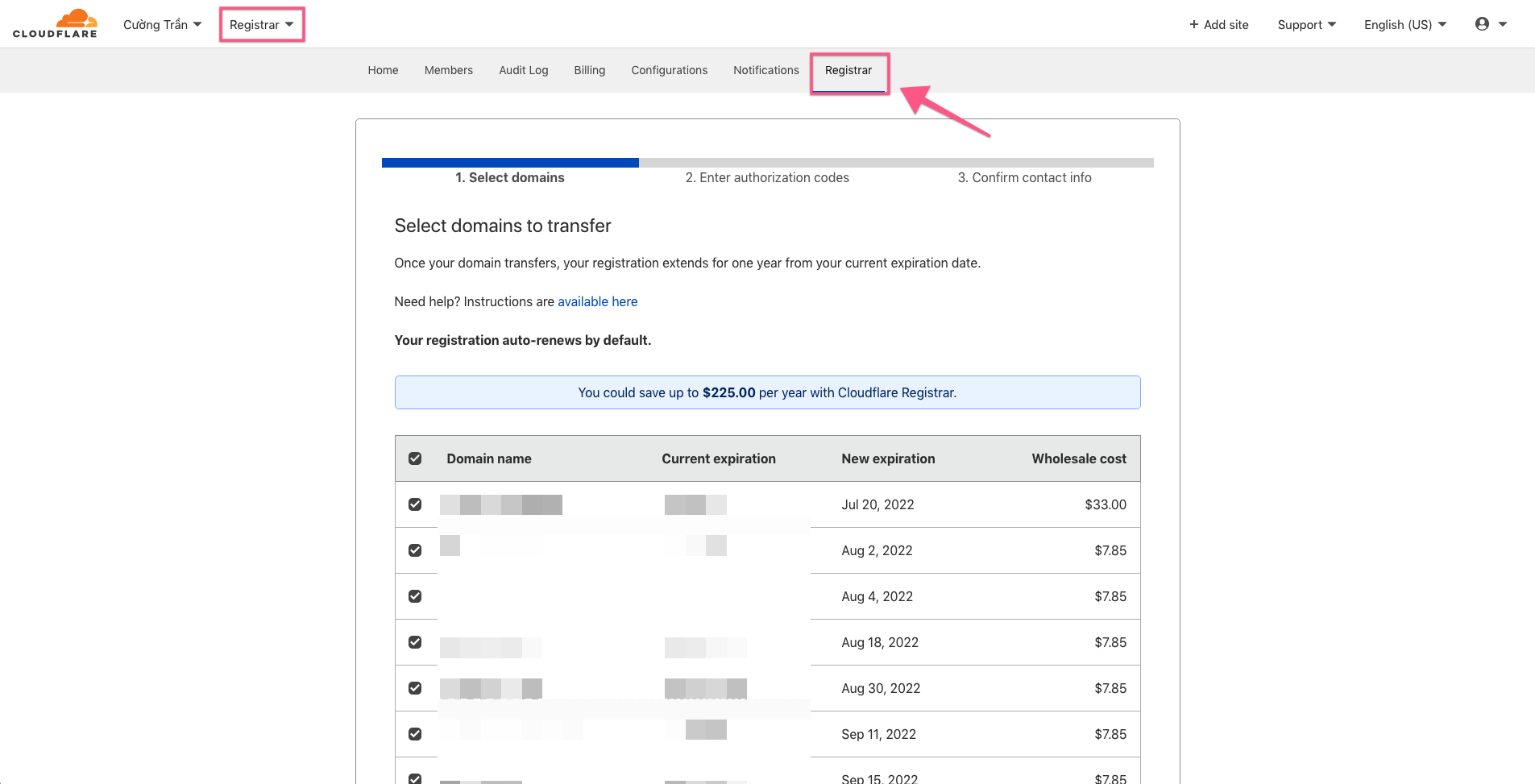
Task: Click the blue progress bar segment
Action: click(x=510, y=163)
